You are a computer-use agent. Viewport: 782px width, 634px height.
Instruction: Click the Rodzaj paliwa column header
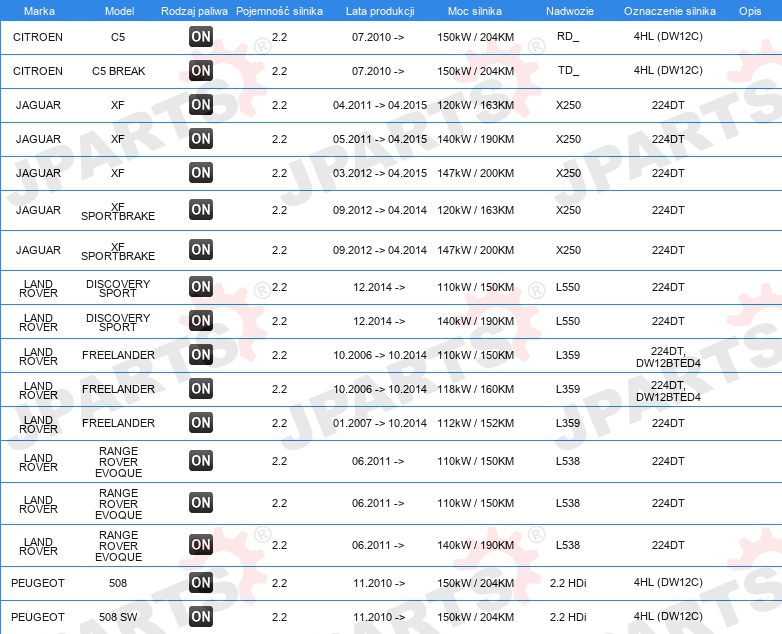pyautogui.click(x=195, y=11)
